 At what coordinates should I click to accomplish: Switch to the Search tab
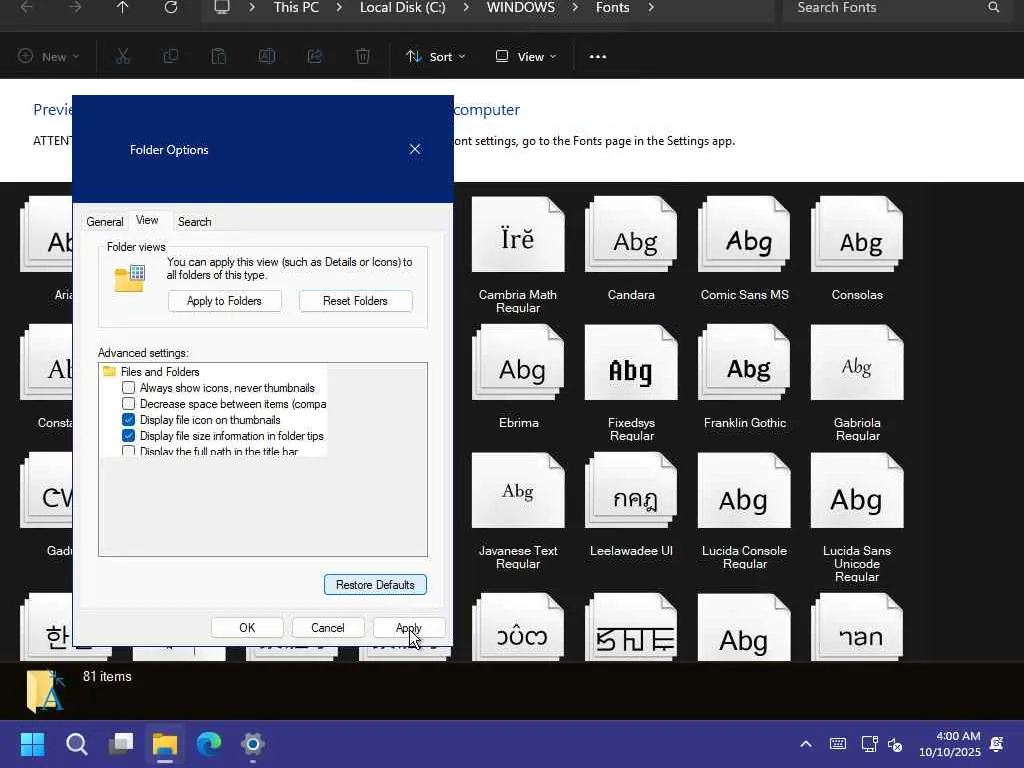194,222
